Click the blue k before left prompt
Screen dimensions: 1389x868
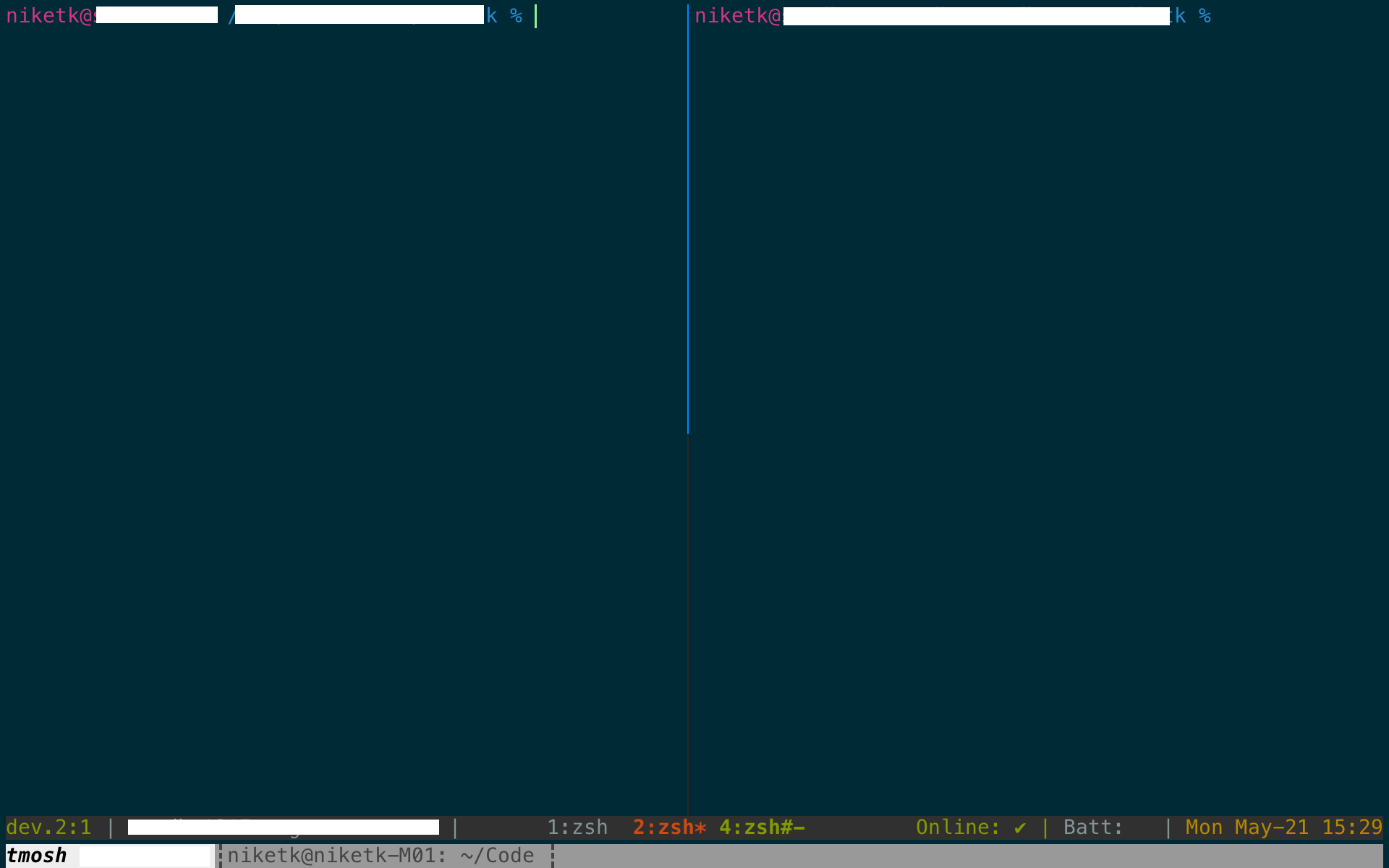click(492, 15)
